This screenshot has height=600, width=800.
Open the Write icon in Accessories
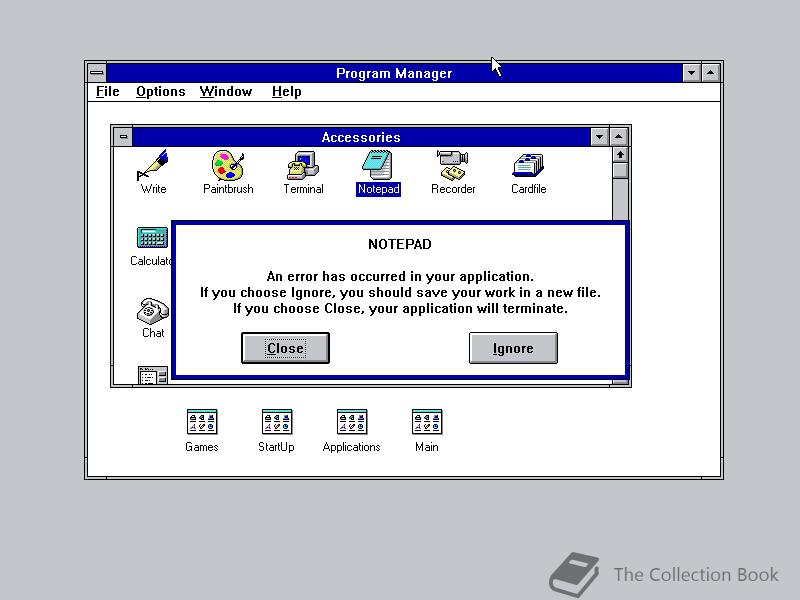pos(153,165)
